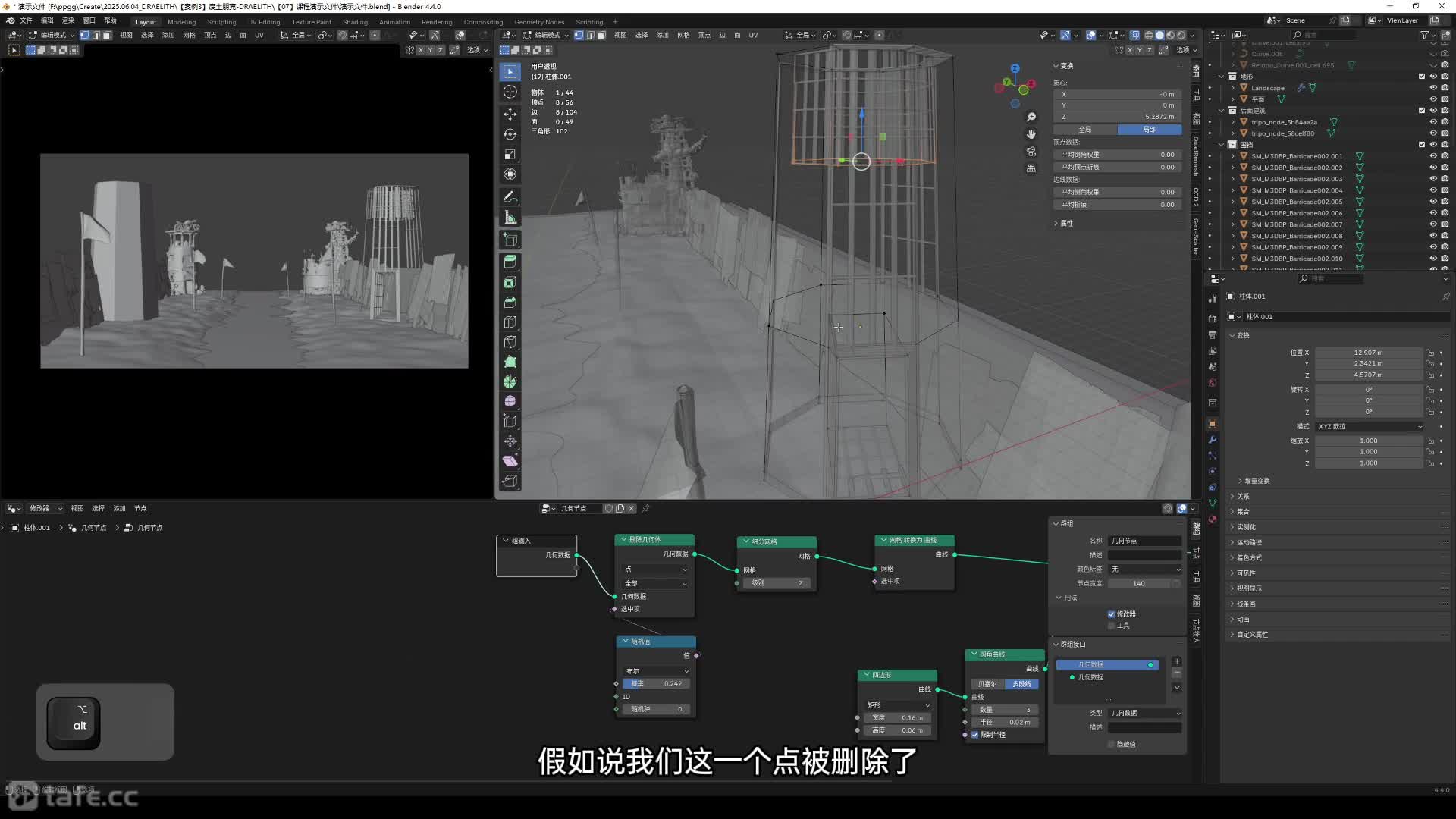Image resolution: width=1456 pixels, height=819 pixels.
Task: Click the pan hand icon in viewport
Action: pyautogui.click(x=1031, y=134)
